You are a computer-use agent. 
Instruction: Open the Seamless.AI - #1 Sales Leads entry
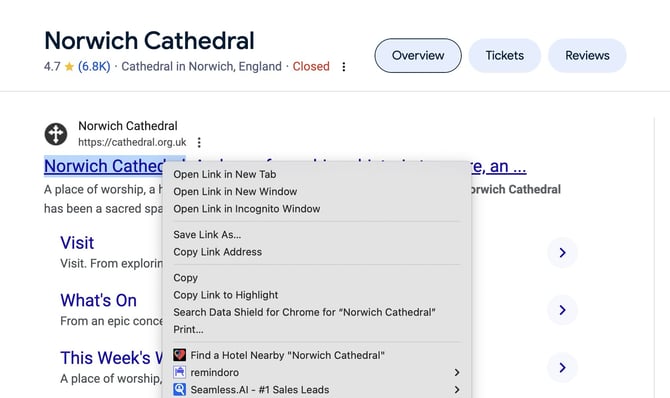tap(317, 389)
